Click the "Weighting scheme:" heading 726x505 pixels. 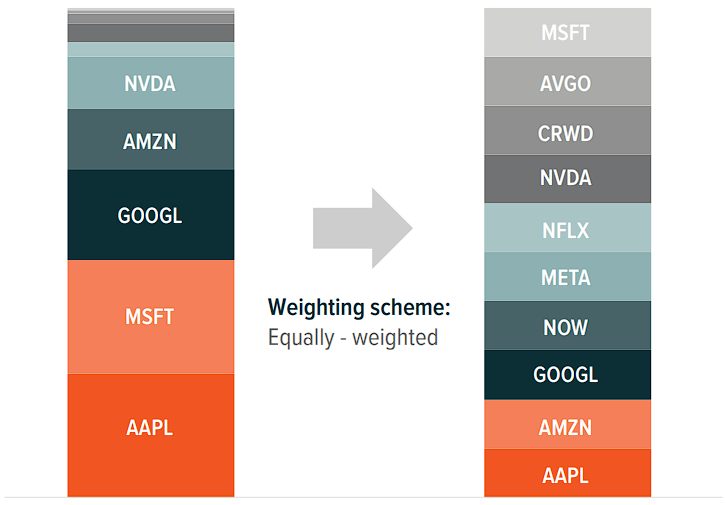tap(359, 308)
